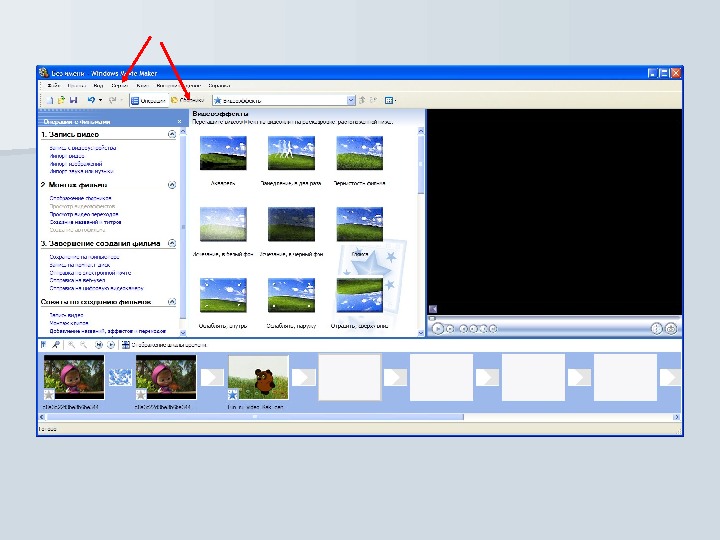Select the 'Исчезание, в белый фон' effect
Image resolution: width=720 pixels, height=540 pixels.
(x=223, y=224)
